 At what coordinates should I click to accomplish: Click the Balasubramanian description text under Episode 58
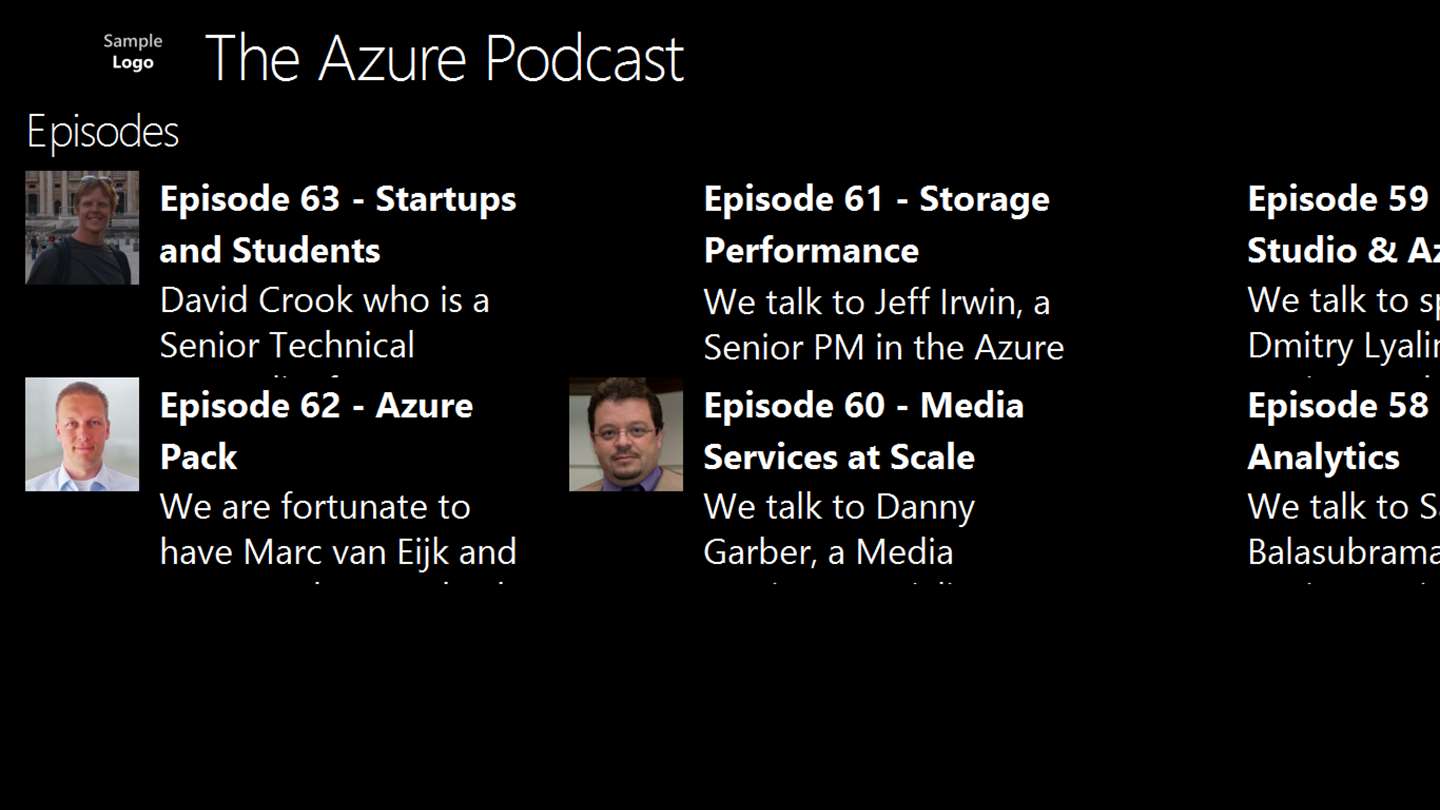(x=1342, y=552)
